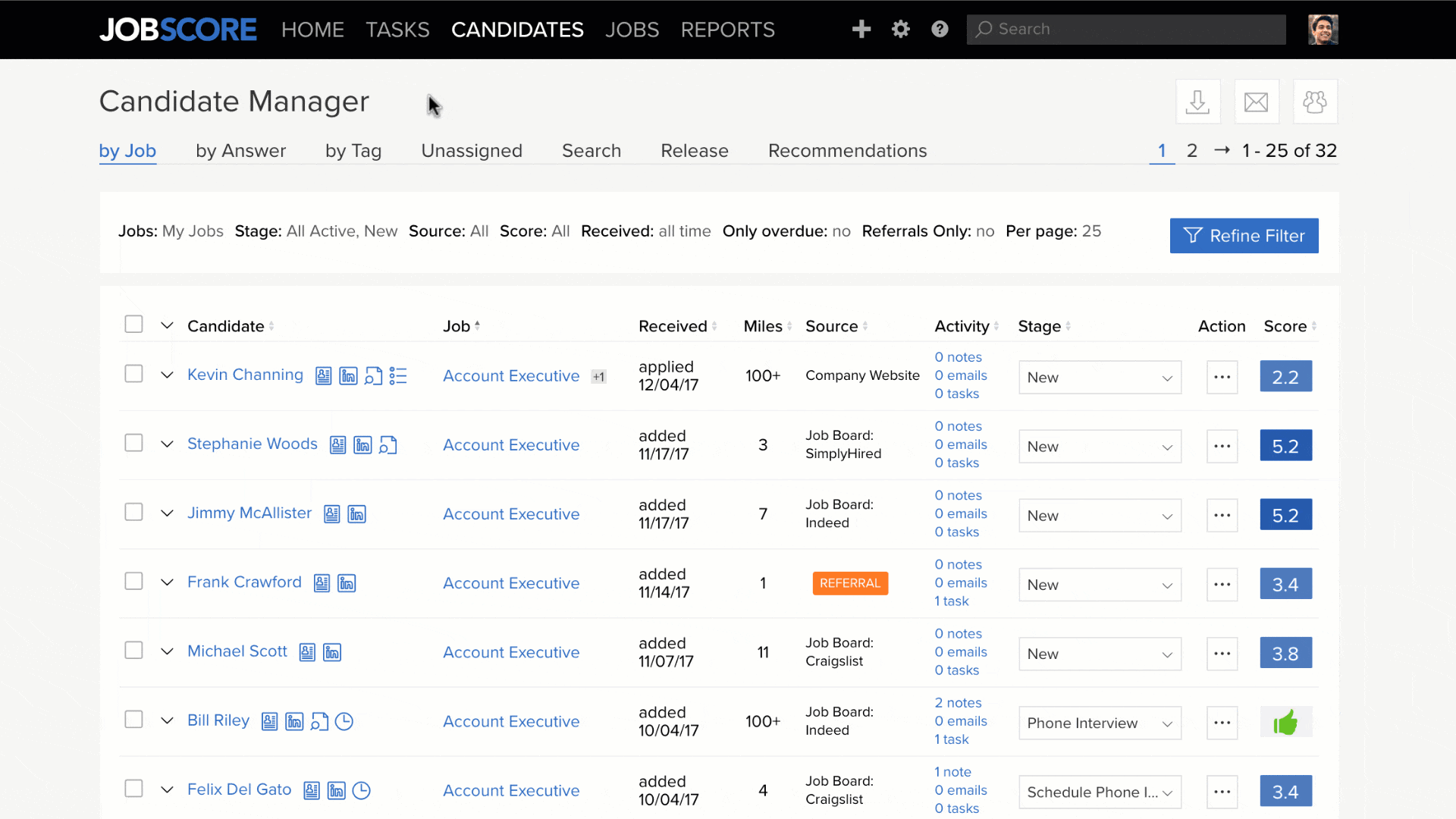Click Bill Riley's clock icon

tap(344, 721)
